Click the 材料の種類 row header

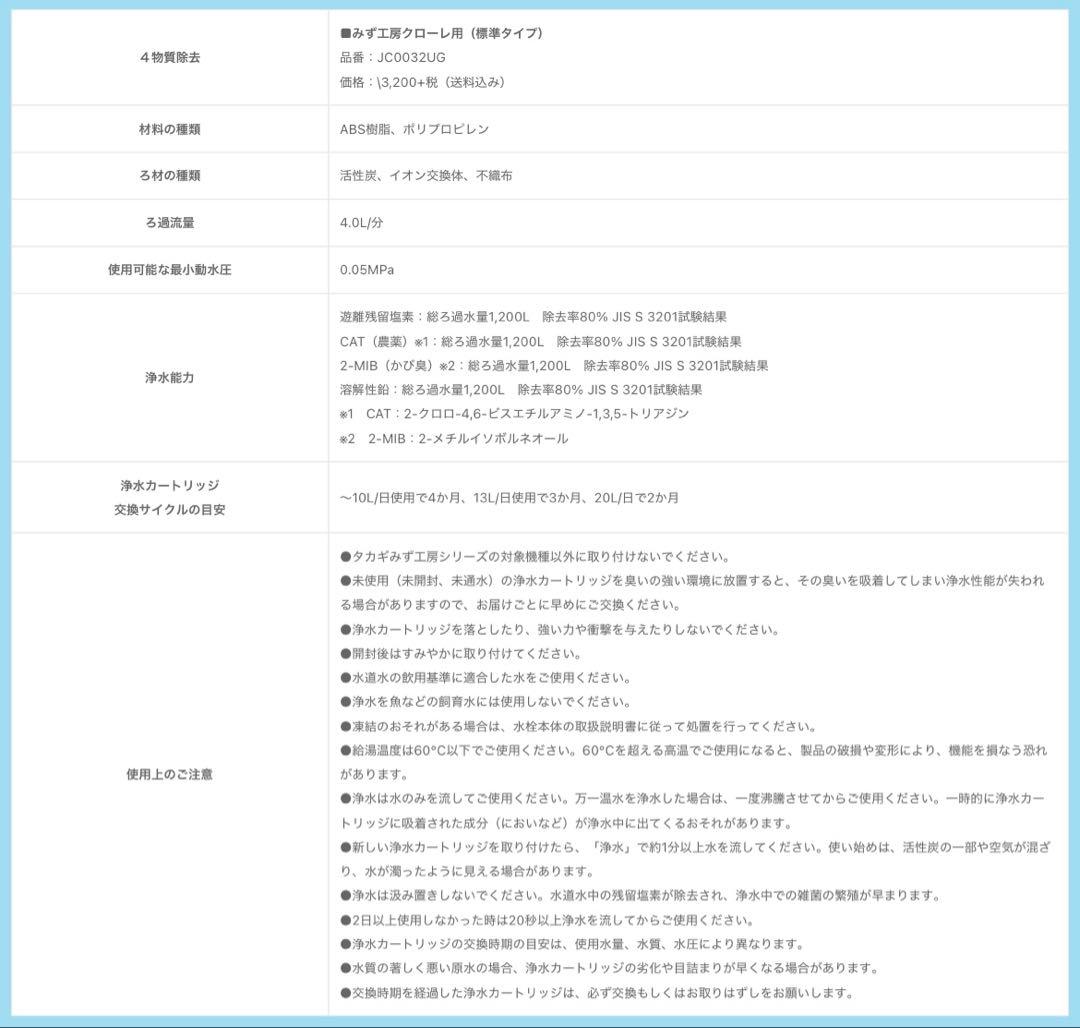coord(169,129)
